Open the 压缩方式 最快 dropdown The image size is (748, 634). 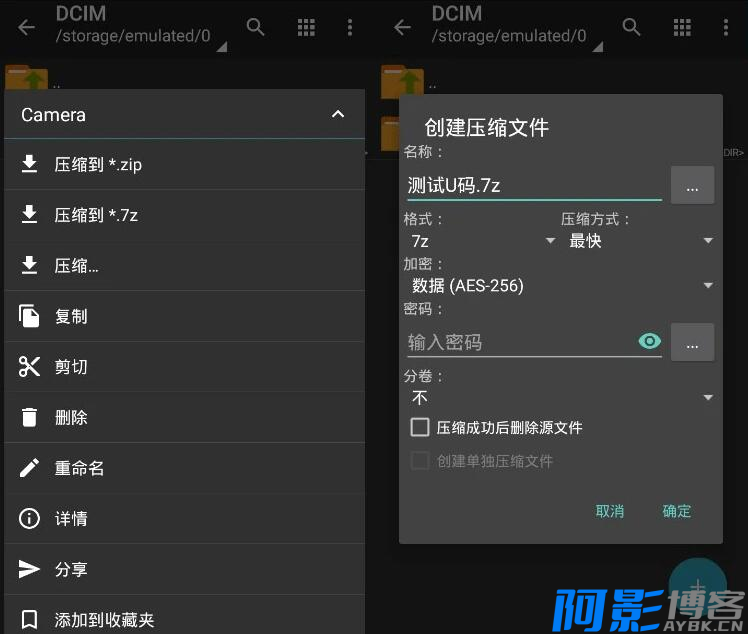(x=641, y=241)
